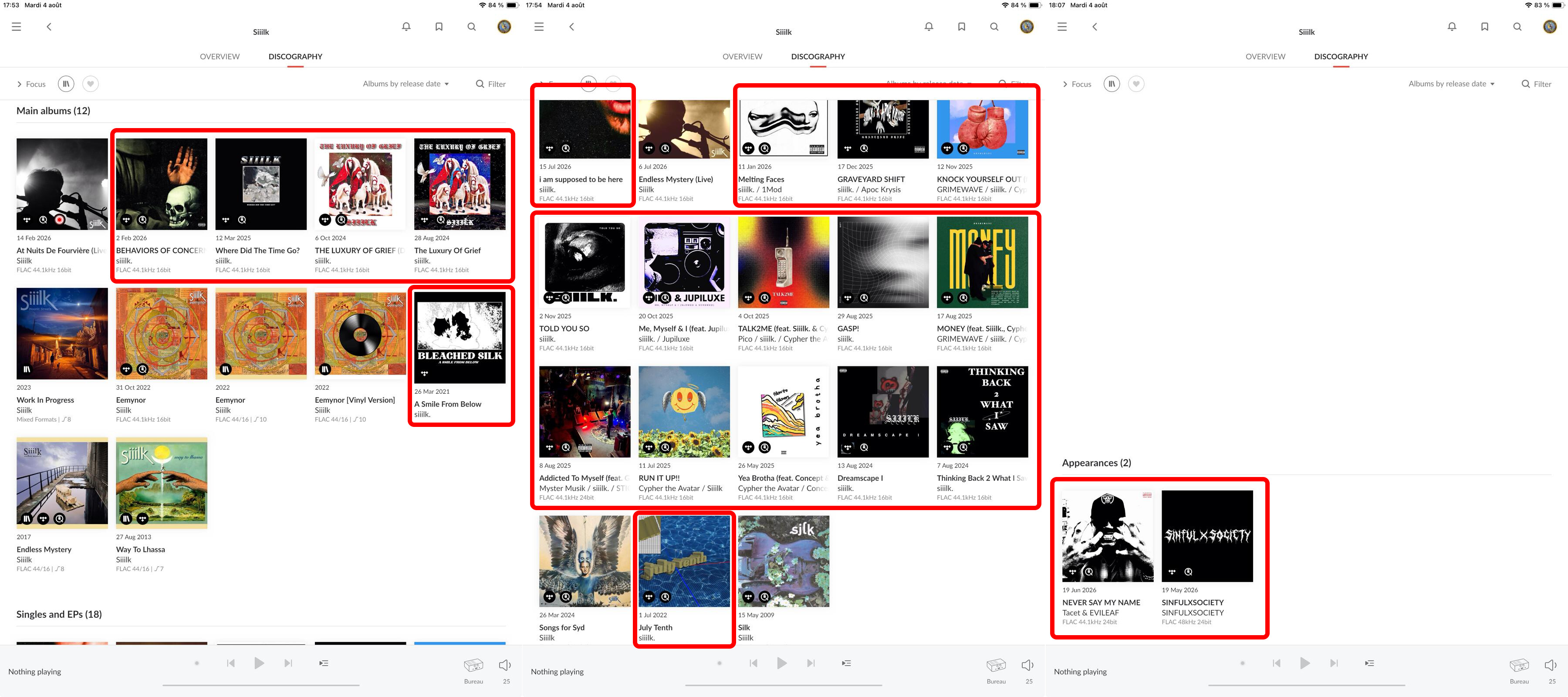Open the profile avatar in the right panel

[1550, 27]
